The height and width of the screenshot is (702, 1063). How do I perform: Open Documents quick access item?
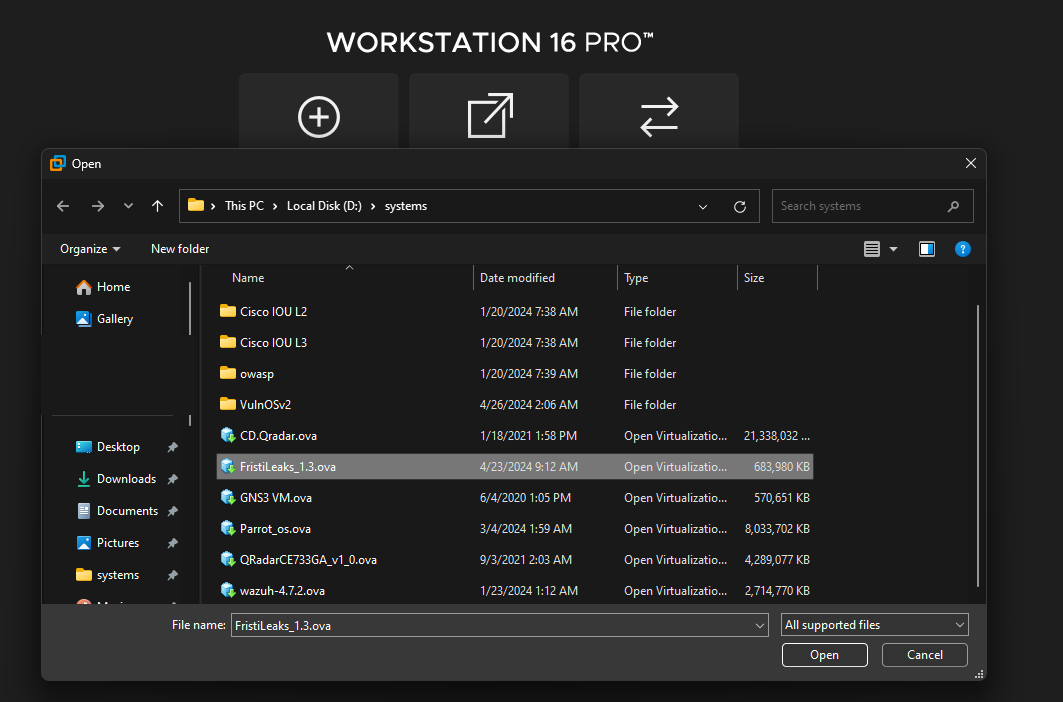[117, 511]
